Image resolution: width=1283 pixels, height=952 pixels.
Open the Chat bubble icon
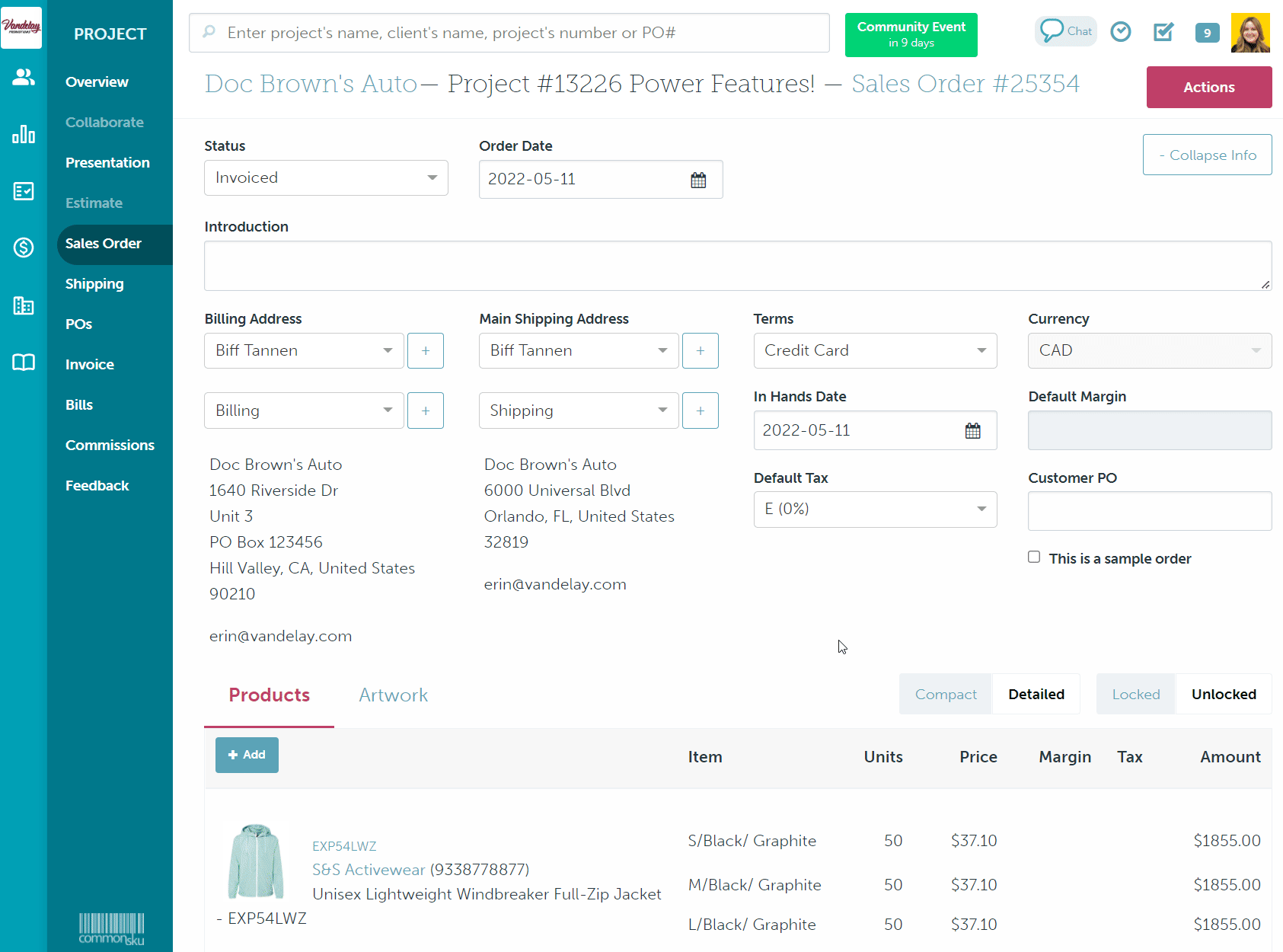tap(1065, 31)
